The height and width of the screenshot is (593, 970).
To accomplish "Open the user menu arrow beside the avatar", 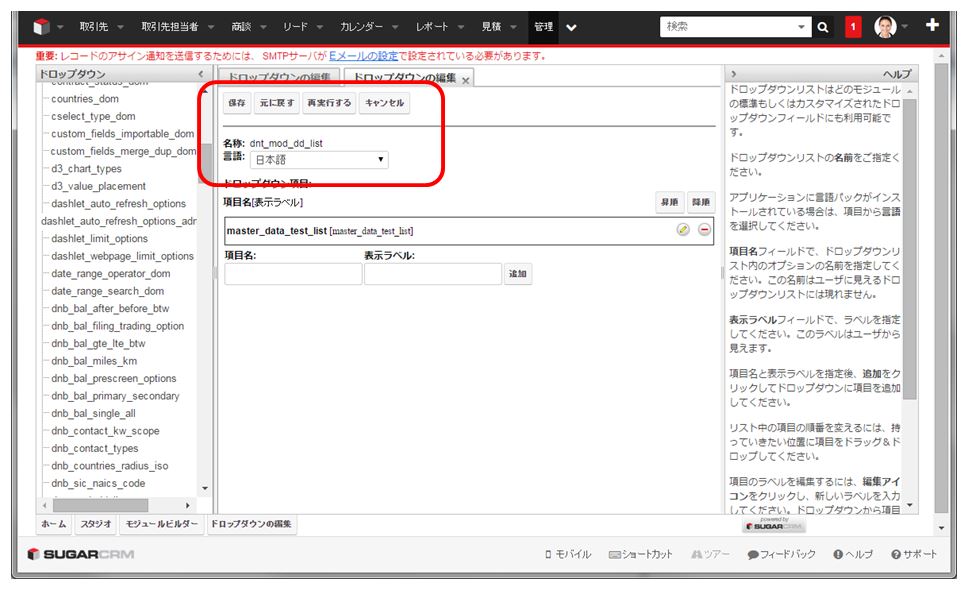I will [905, 27].
